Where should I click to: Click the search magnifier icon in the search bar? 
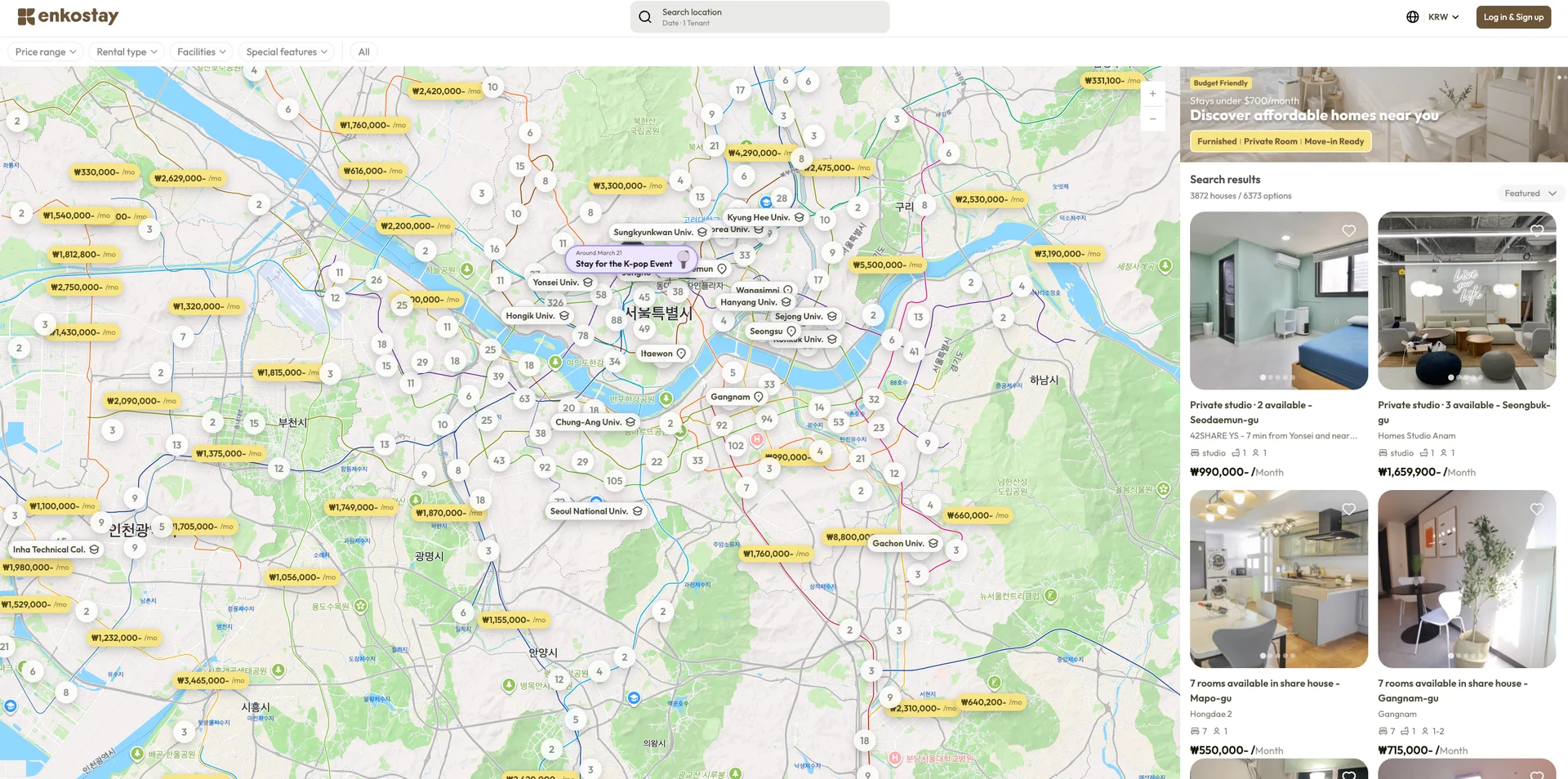[644, 16]
